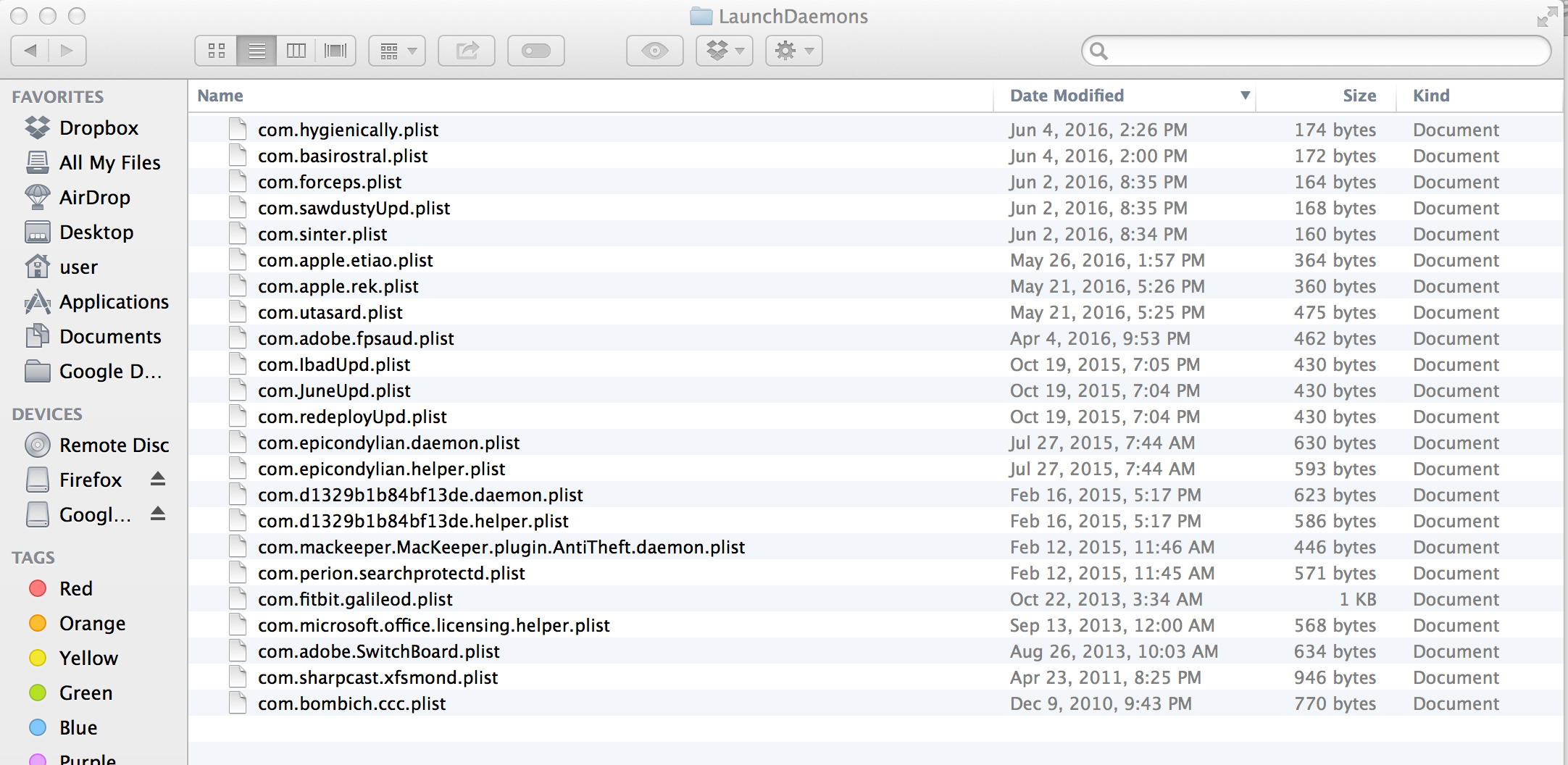
Task: Go back to previous folder
Action: point(30,51)
